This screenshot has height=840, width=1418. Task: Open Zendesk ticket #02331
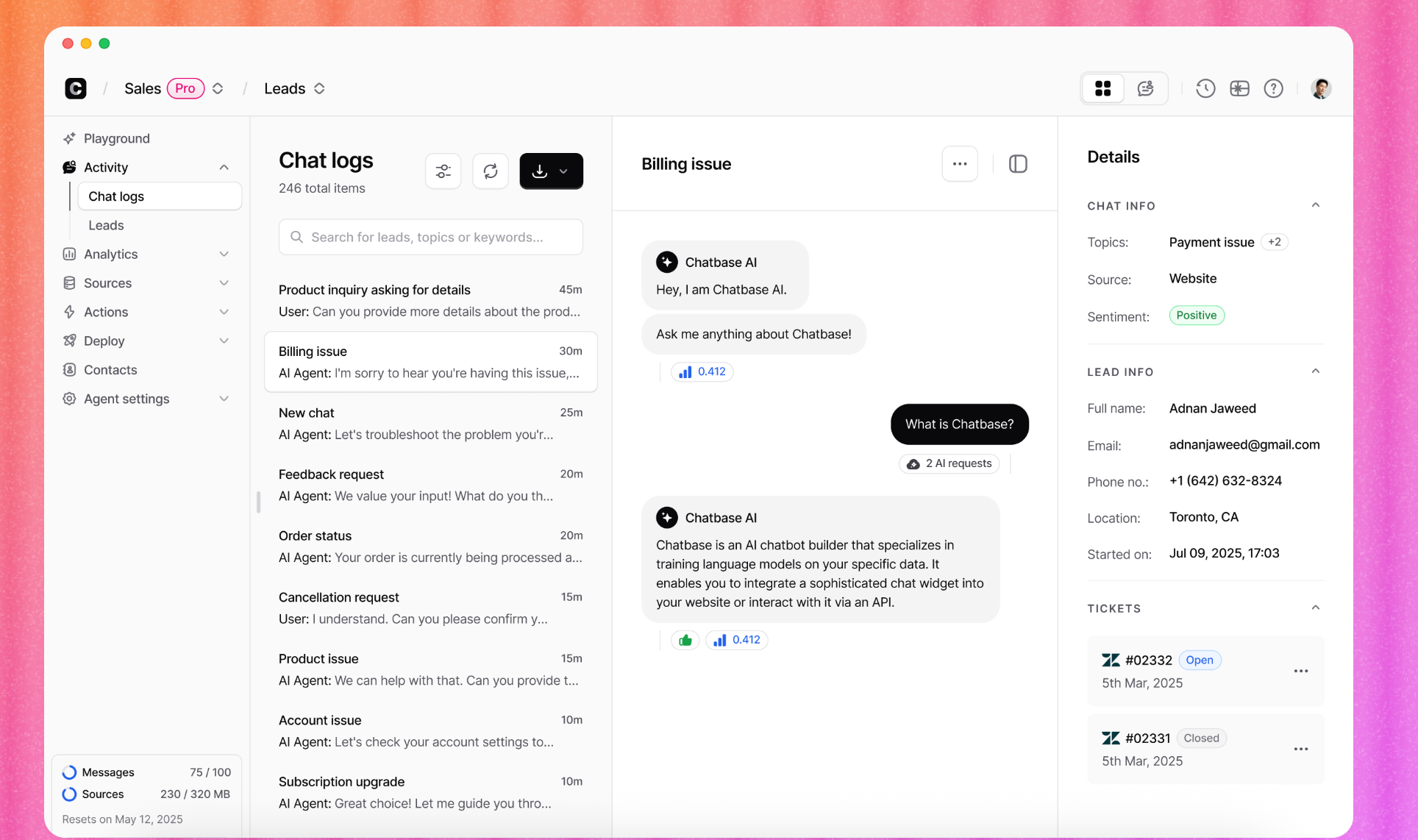click(x=1205, y=749)
